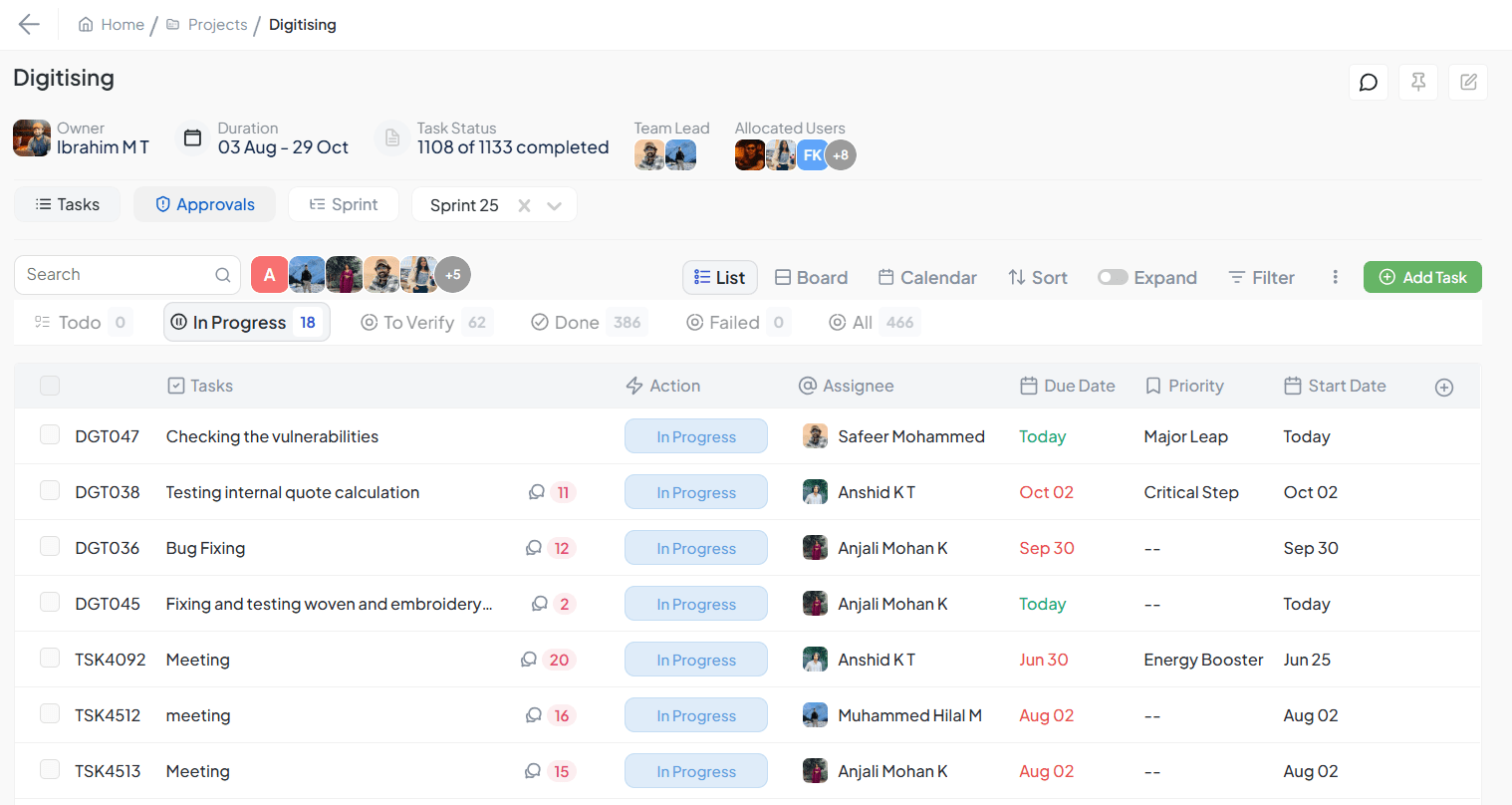Click into the Search field
The image size is (1512, 805).
[x=115, y=275]
